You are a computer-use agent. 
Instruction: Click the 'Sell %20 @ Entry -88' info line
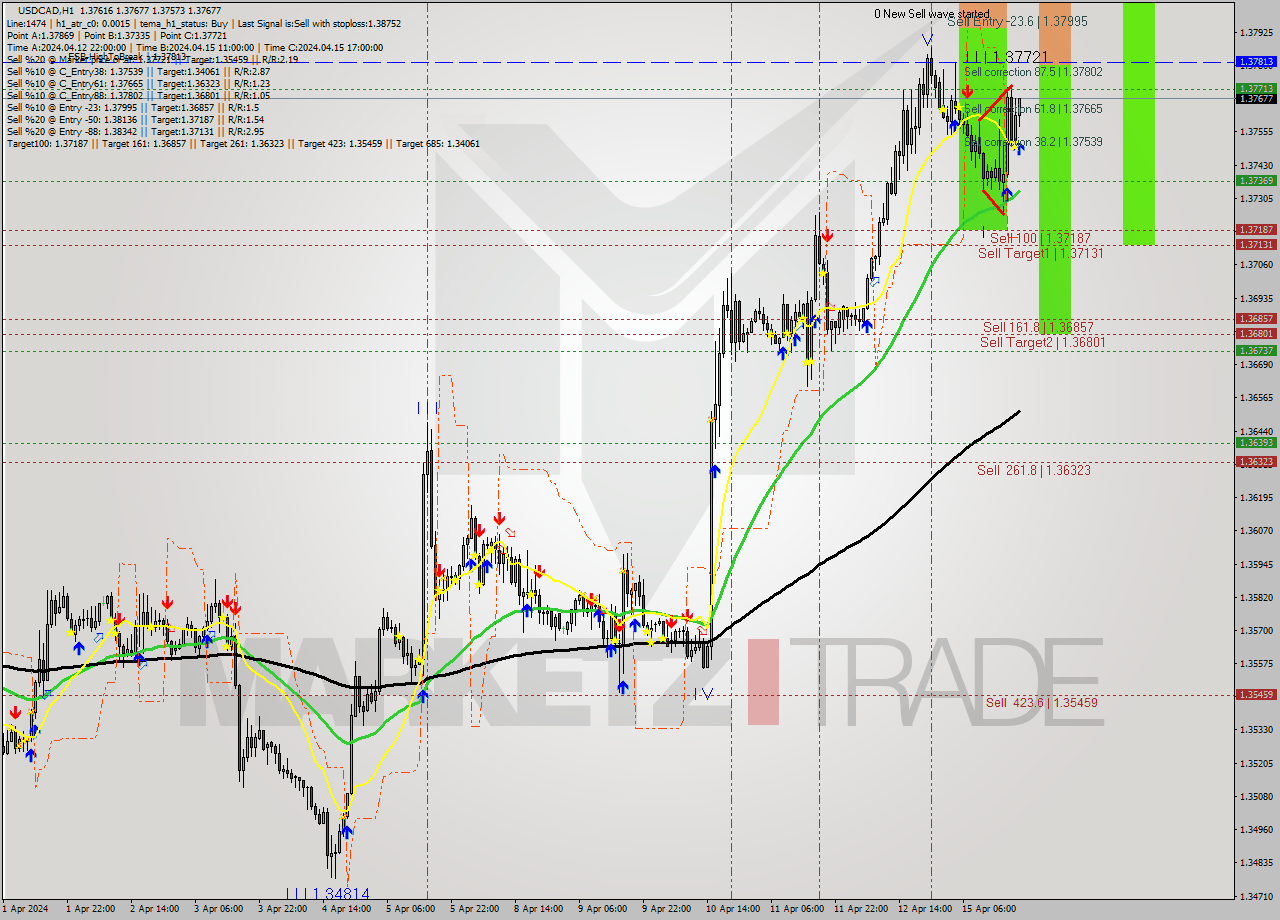[135, 131]
